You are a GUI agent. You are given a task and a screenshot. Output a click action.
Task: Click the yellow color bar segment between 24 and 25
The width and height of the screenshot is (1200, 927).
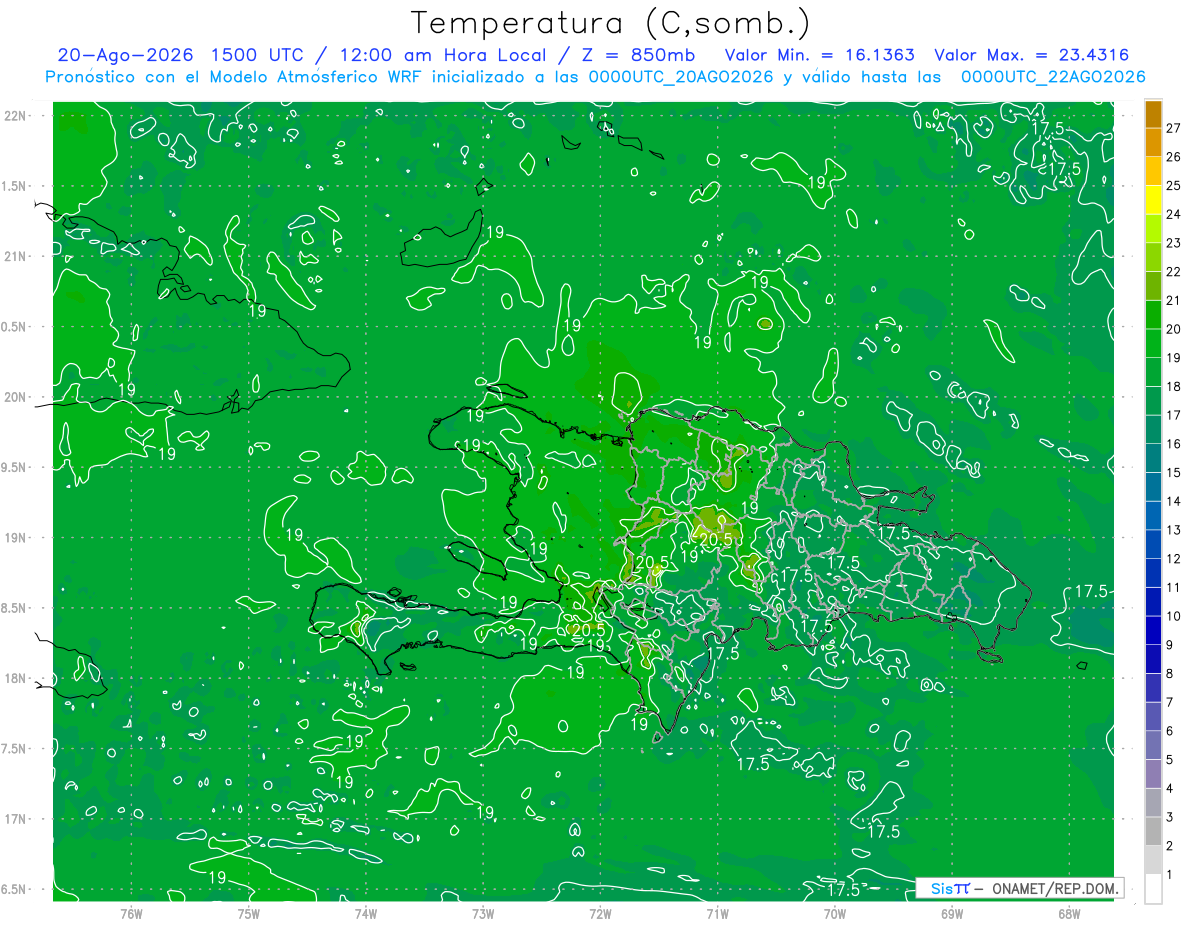click(x=1153, y=200)
